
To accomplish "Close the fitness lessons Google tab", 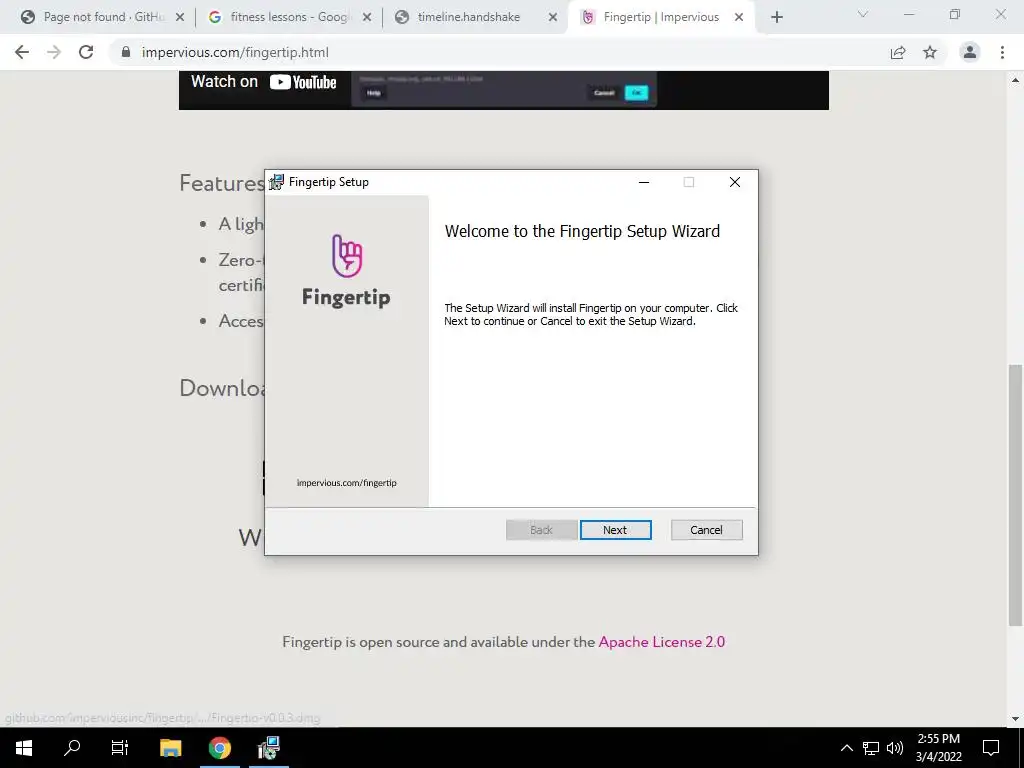I will (367, 18).
